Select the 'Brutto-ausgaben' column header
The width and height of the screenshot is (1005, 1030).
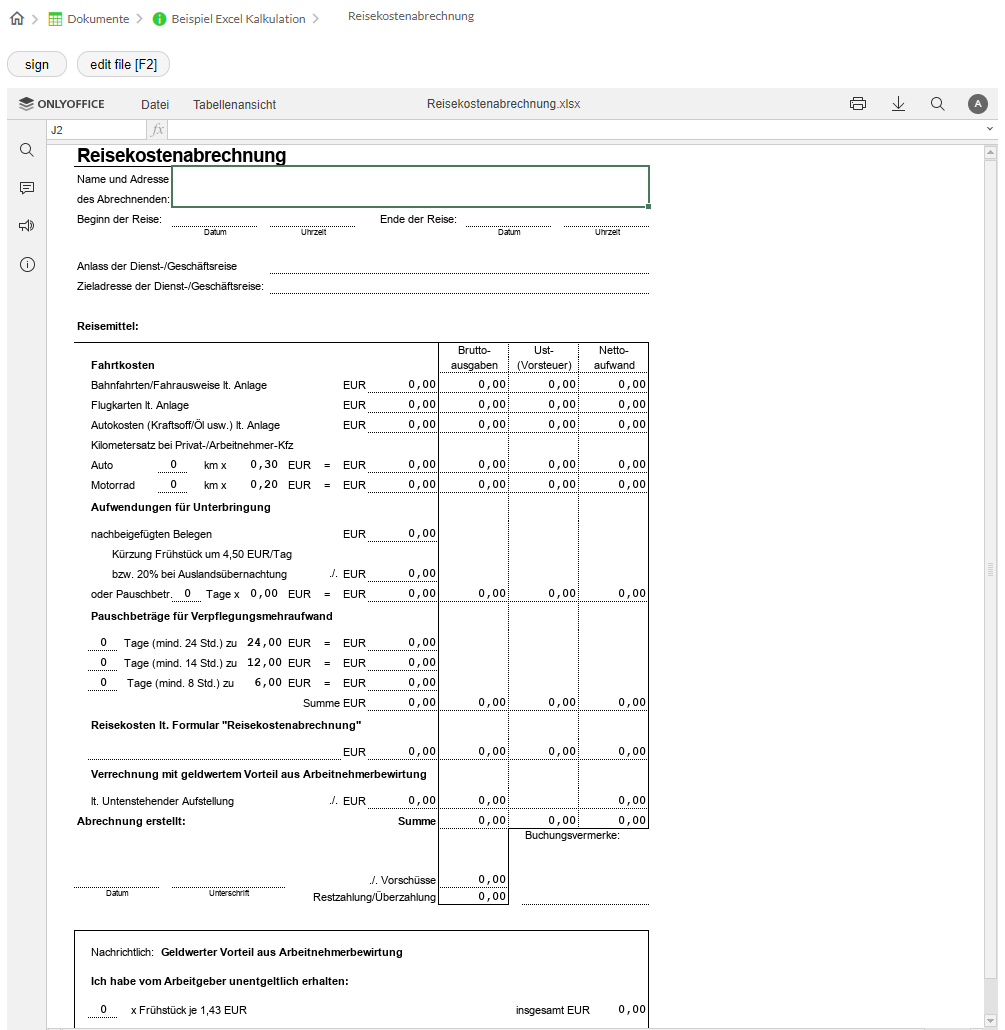(474, 358)
